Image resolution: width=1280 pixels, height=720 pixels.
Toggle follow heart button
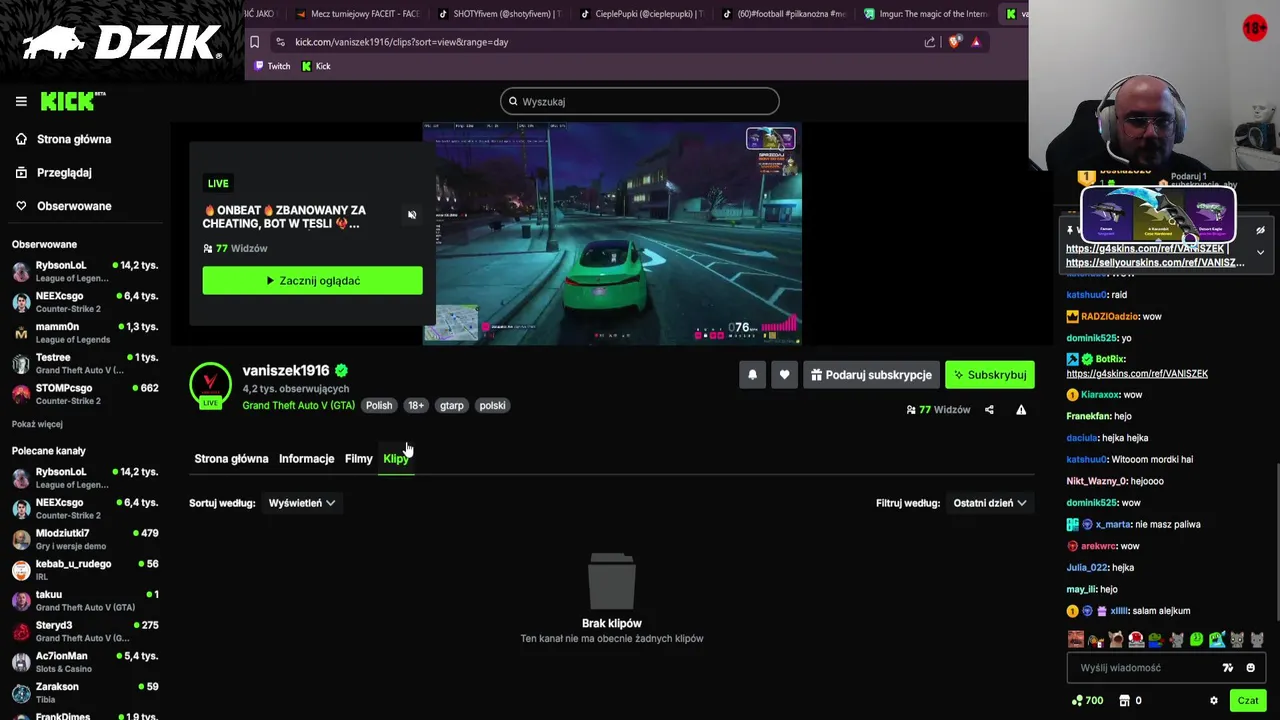click(x=784, y=375)
